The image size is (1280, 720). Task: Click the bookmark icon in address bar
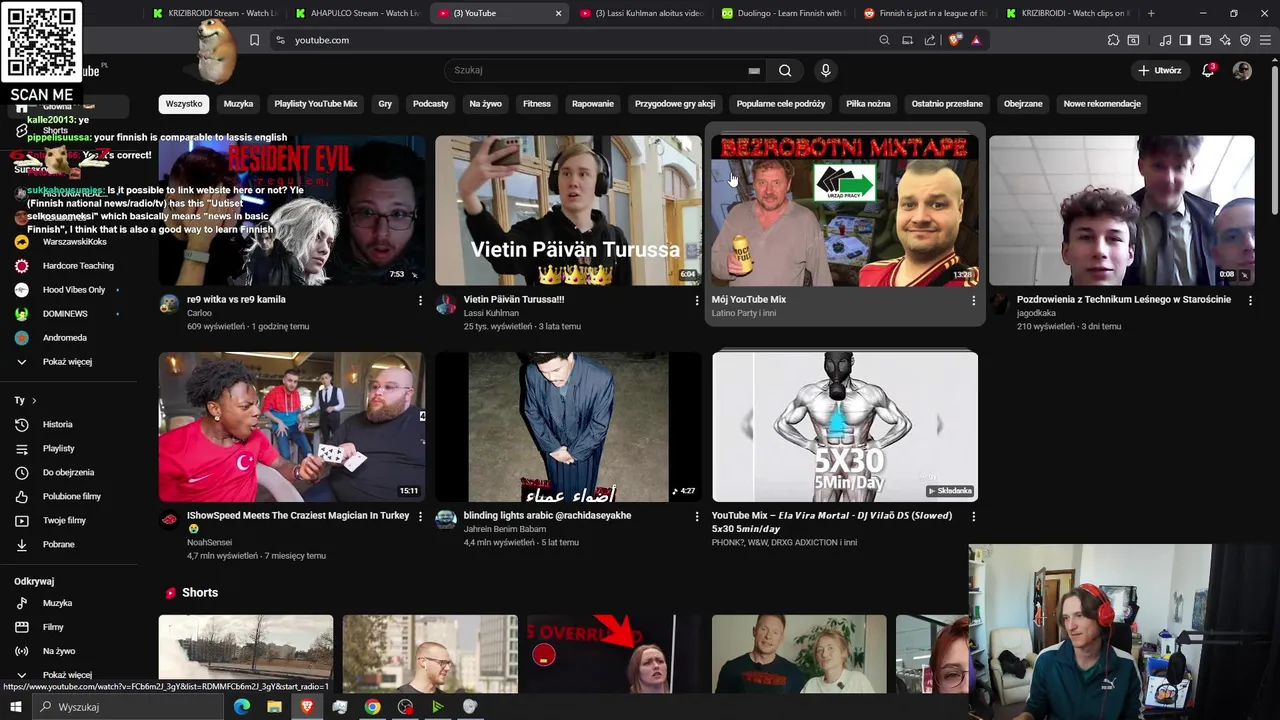[x=254, y=40]
